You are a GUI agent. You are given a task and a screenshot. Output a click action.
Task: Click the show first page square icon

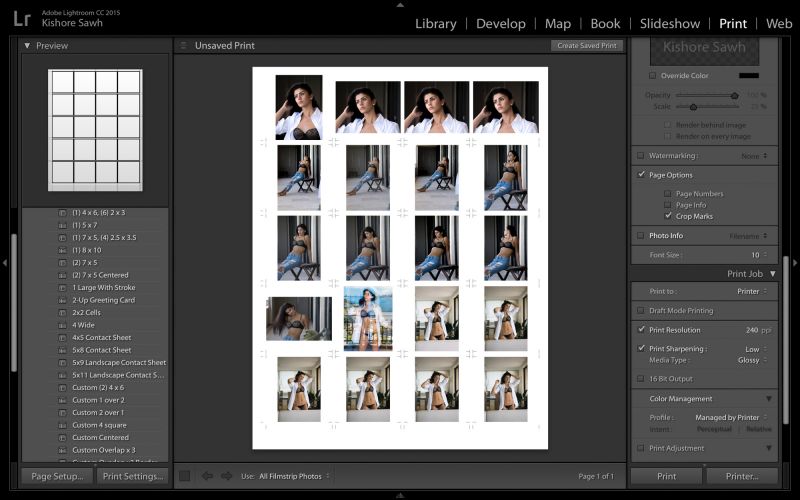click(184, 476)
